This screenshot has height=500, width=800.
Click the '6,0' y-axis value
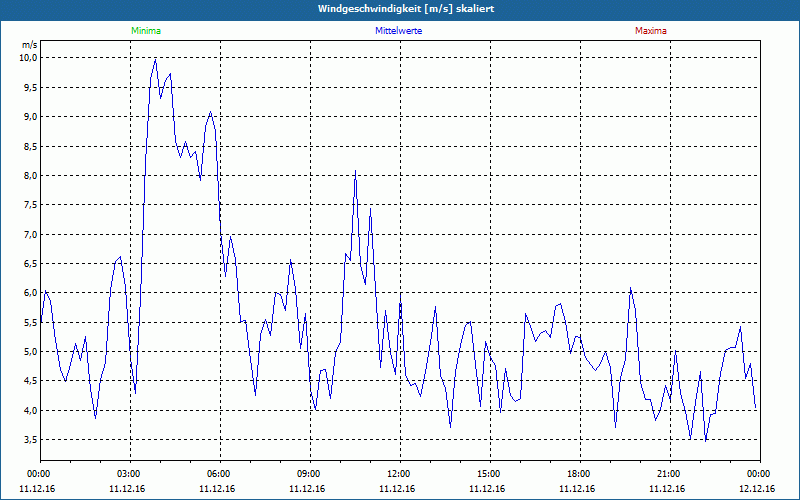[x=31, y=292]
